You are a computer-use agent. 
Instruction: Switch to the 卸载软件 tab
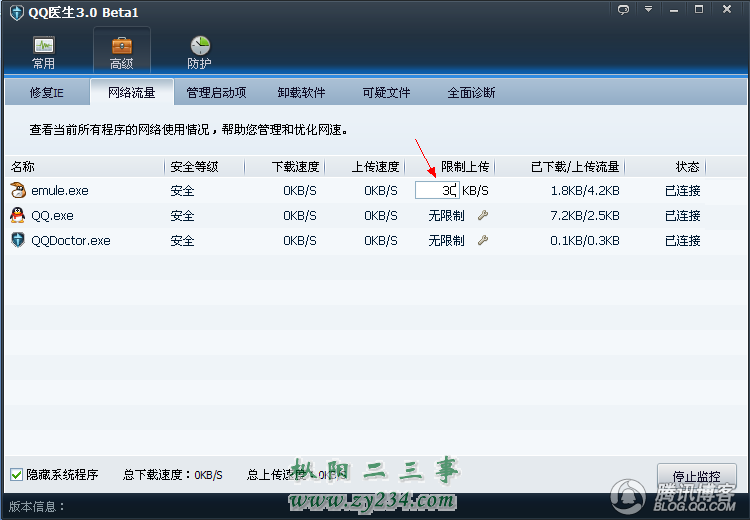[301, 92]
